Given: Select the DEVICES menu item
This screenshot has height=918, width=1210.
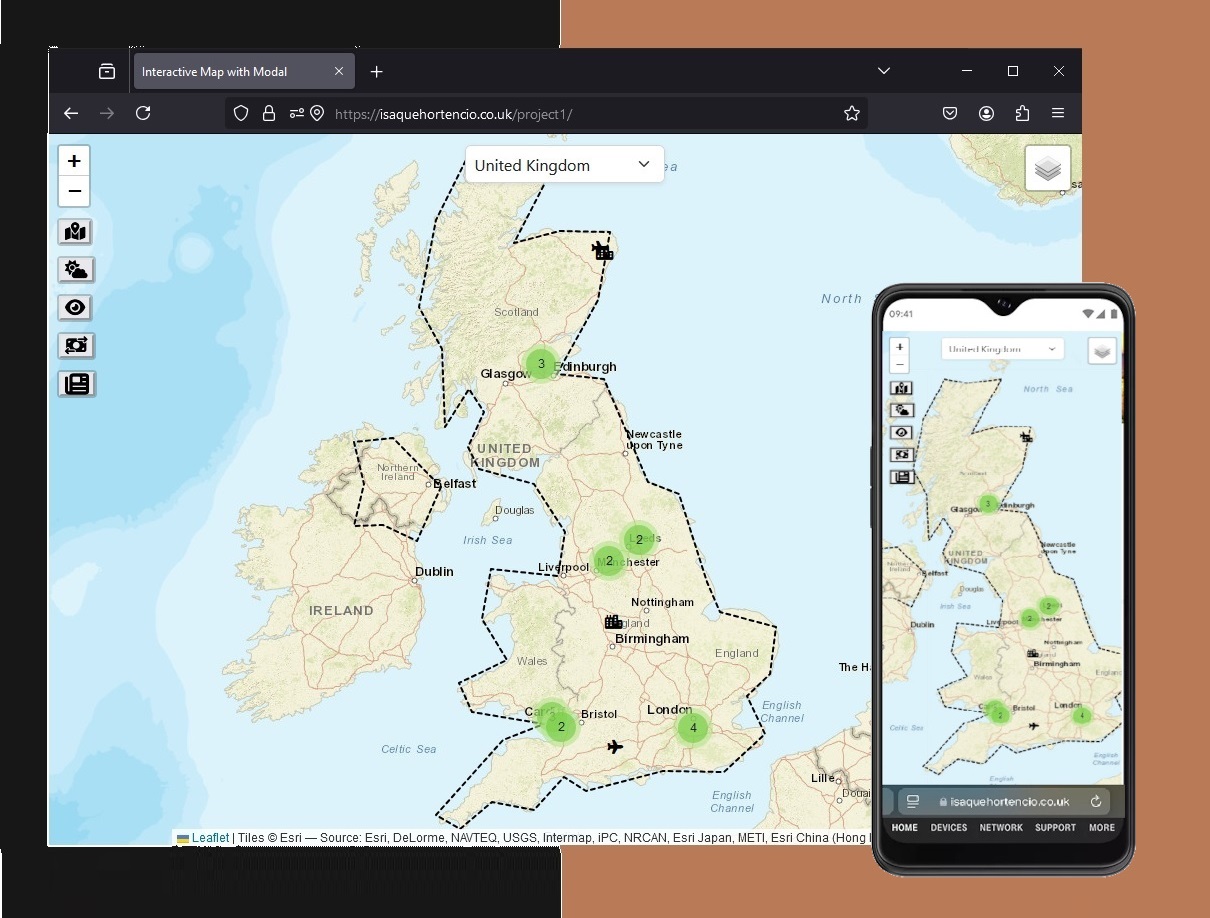Looking at the screenshot, I should (948, 827).
